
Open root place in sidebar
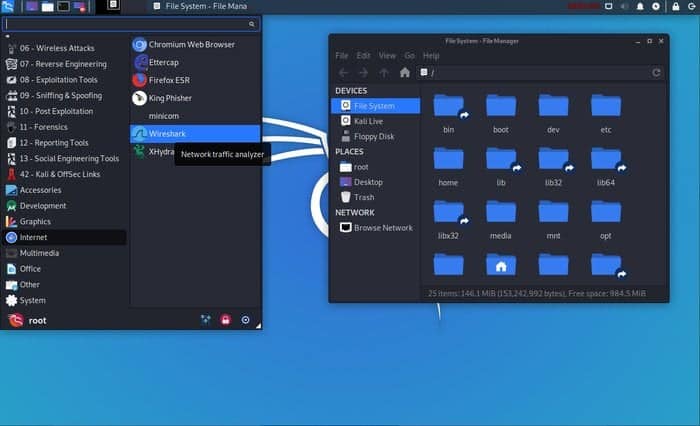375,167
